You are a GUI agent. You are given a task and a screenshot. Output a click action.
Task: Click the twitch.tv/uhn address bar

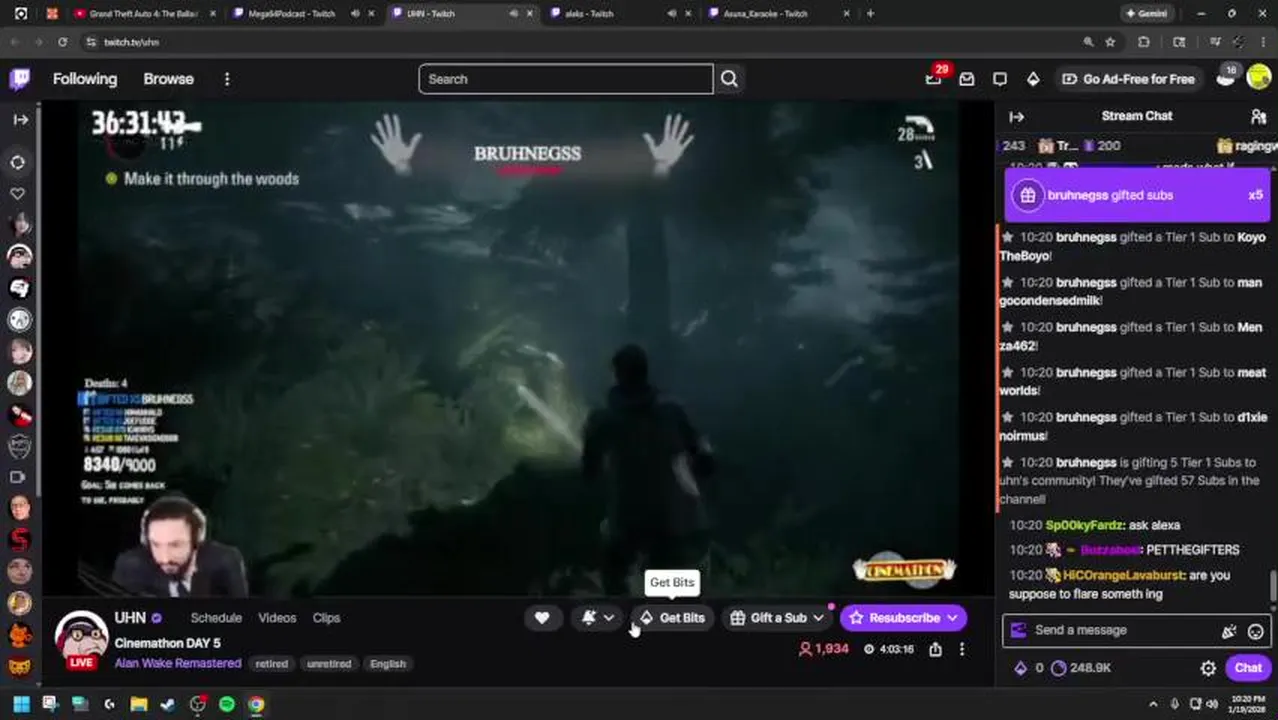click(580, 42)
